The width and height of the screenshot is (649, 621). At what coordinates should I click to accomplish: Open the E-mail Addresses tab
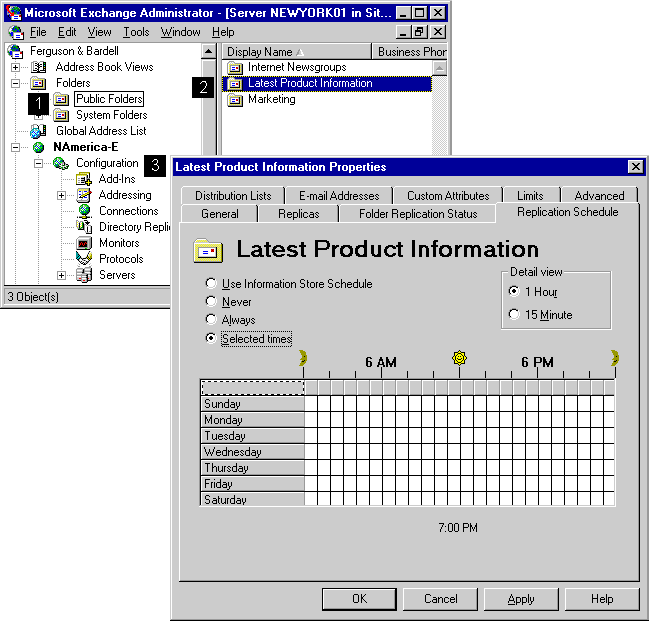[339, 195]
